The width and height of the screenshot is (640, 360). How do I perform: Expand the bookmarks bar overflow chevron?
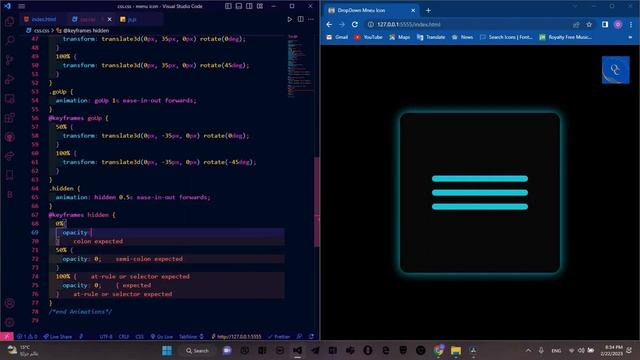(630, 37)
